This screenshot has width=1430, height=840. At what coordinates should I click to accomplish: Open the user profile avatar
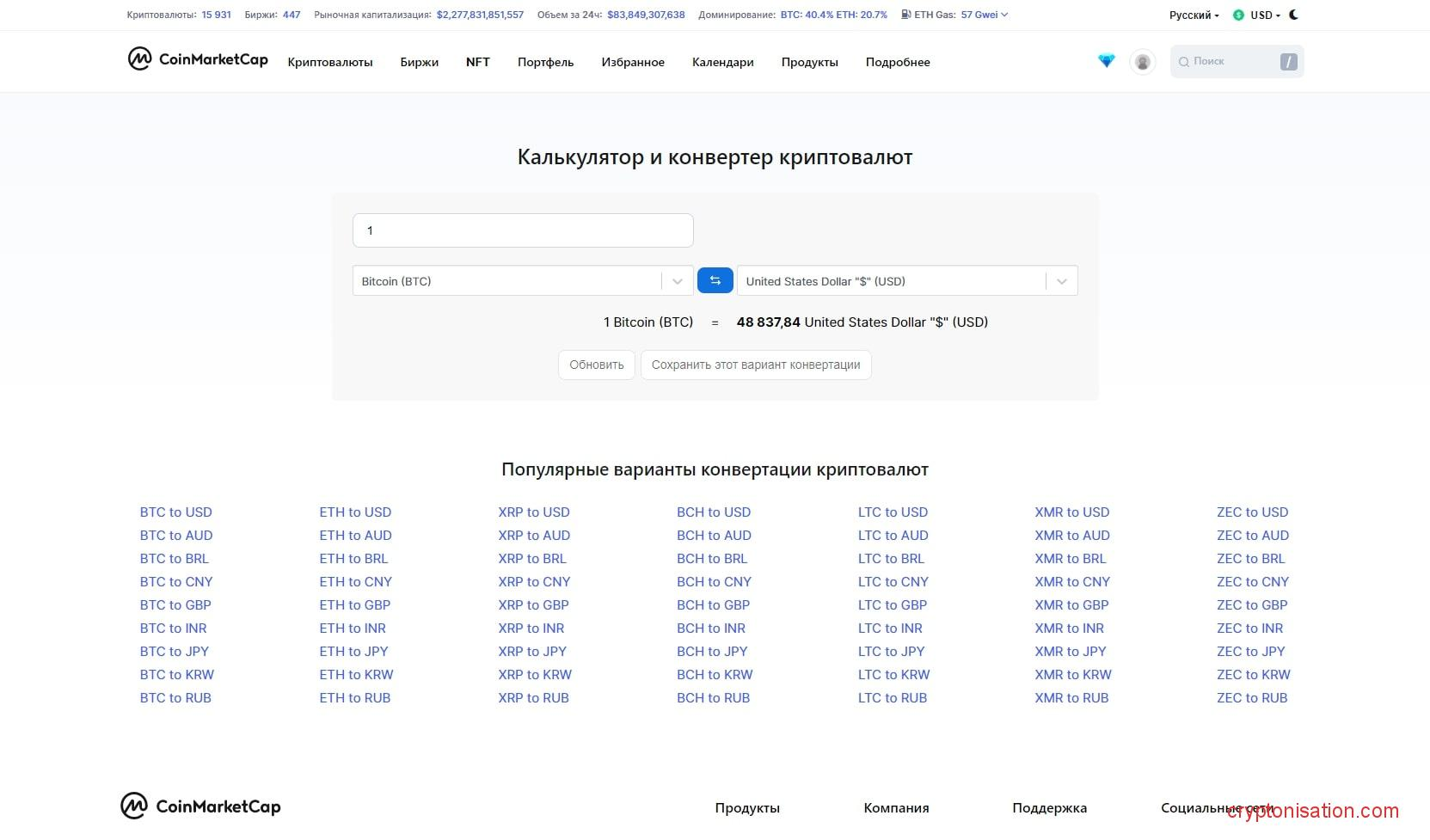pos(1142,62)
